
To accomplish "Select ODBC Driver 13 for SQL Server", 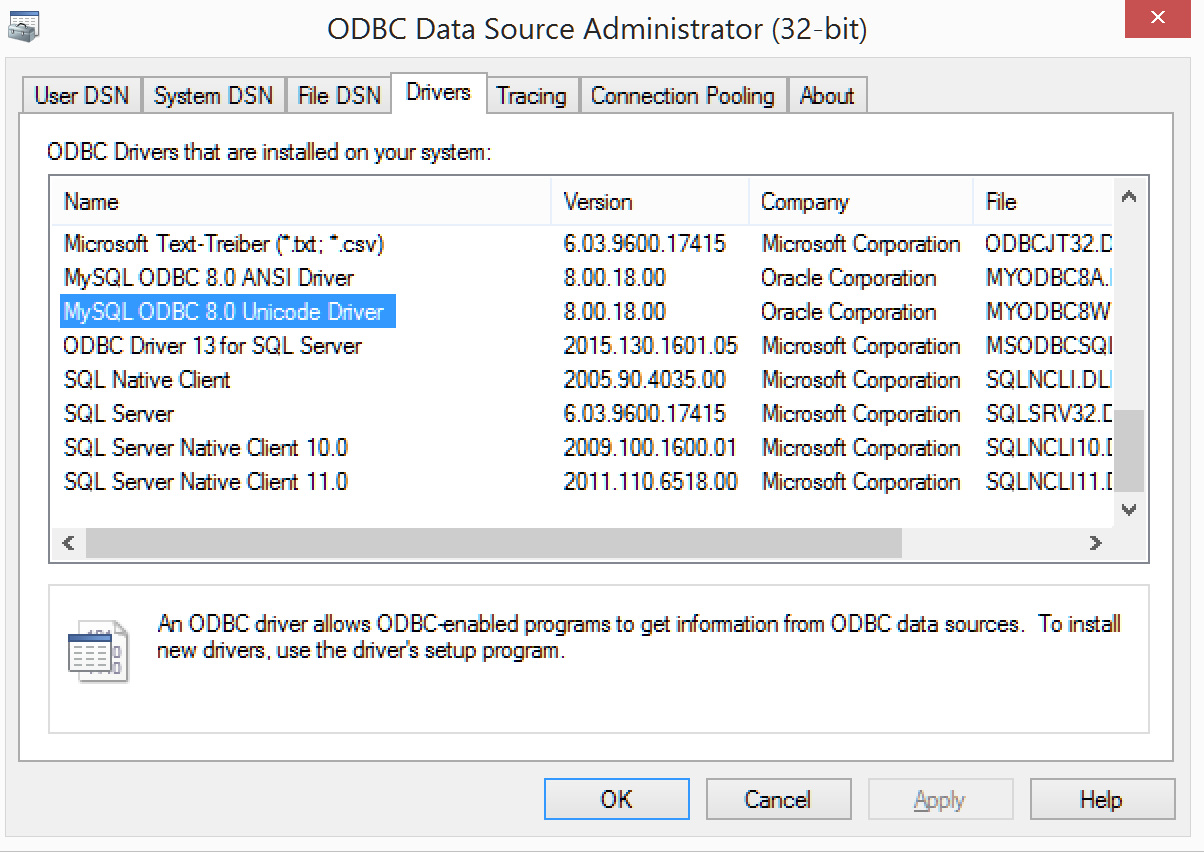I will (x=213, y=346).
